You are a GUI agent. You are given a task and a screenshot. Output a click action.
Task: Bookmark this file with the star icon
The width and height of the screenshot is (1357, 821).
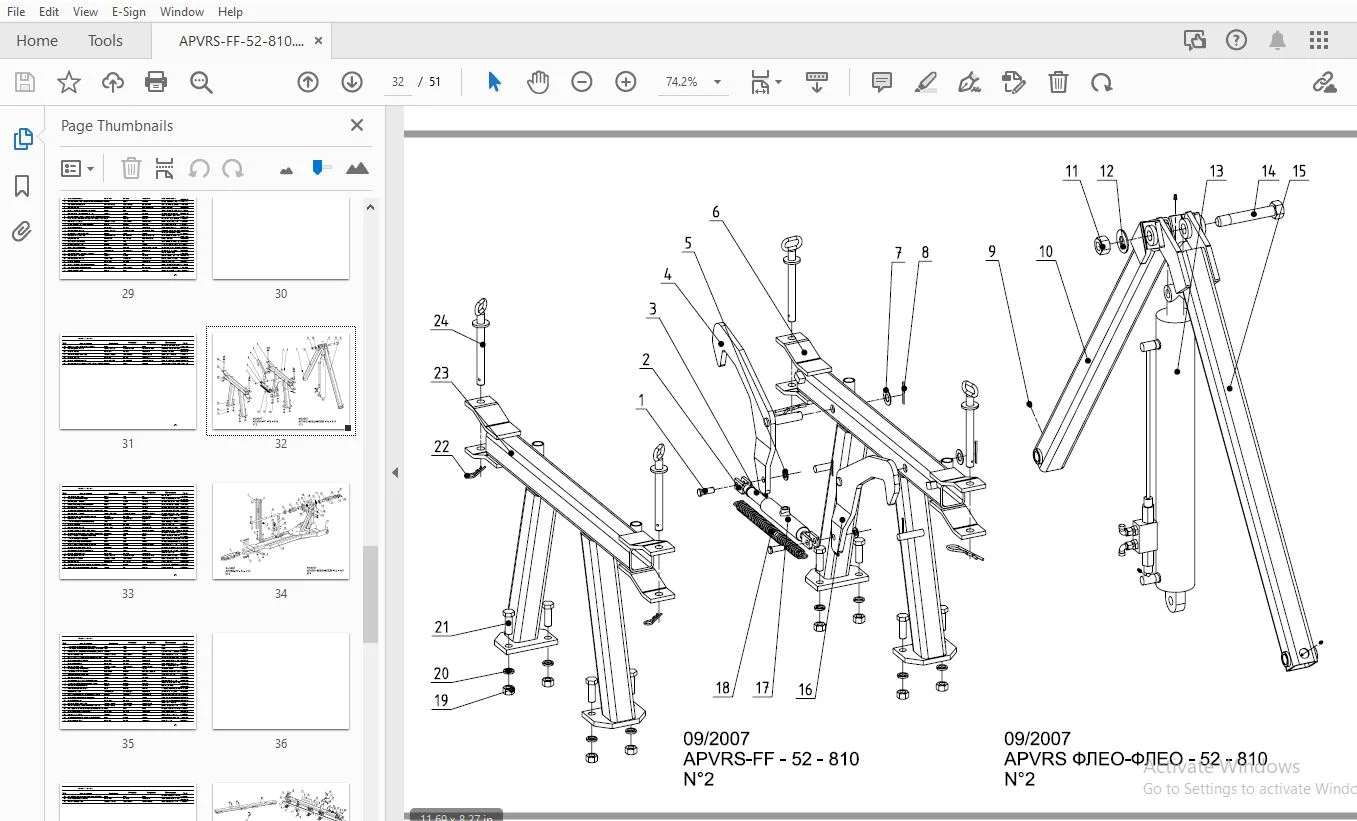click(68, 82)
